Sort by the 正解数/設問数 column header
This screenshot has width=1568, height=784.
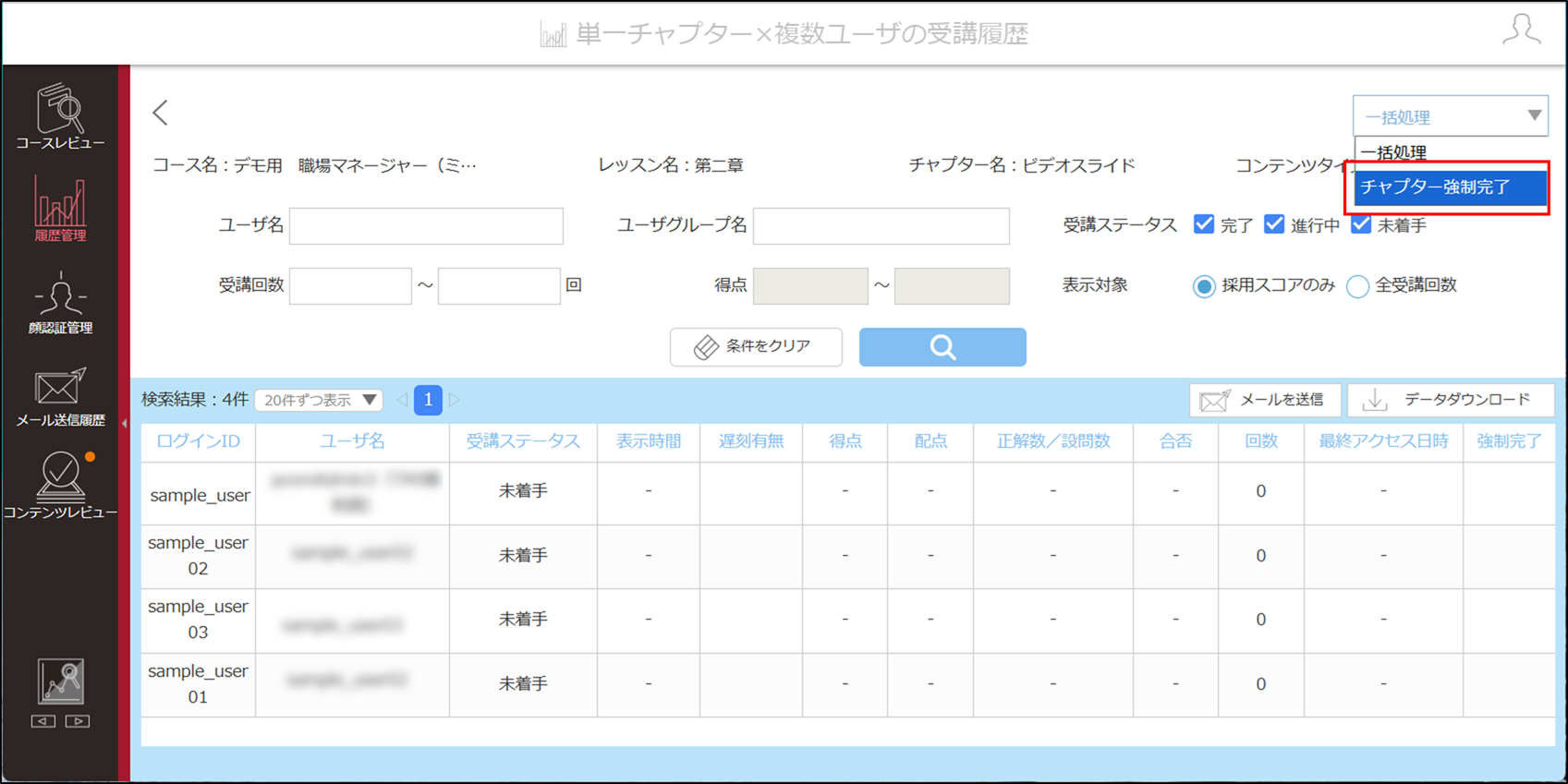click(x=1053, y=441)
